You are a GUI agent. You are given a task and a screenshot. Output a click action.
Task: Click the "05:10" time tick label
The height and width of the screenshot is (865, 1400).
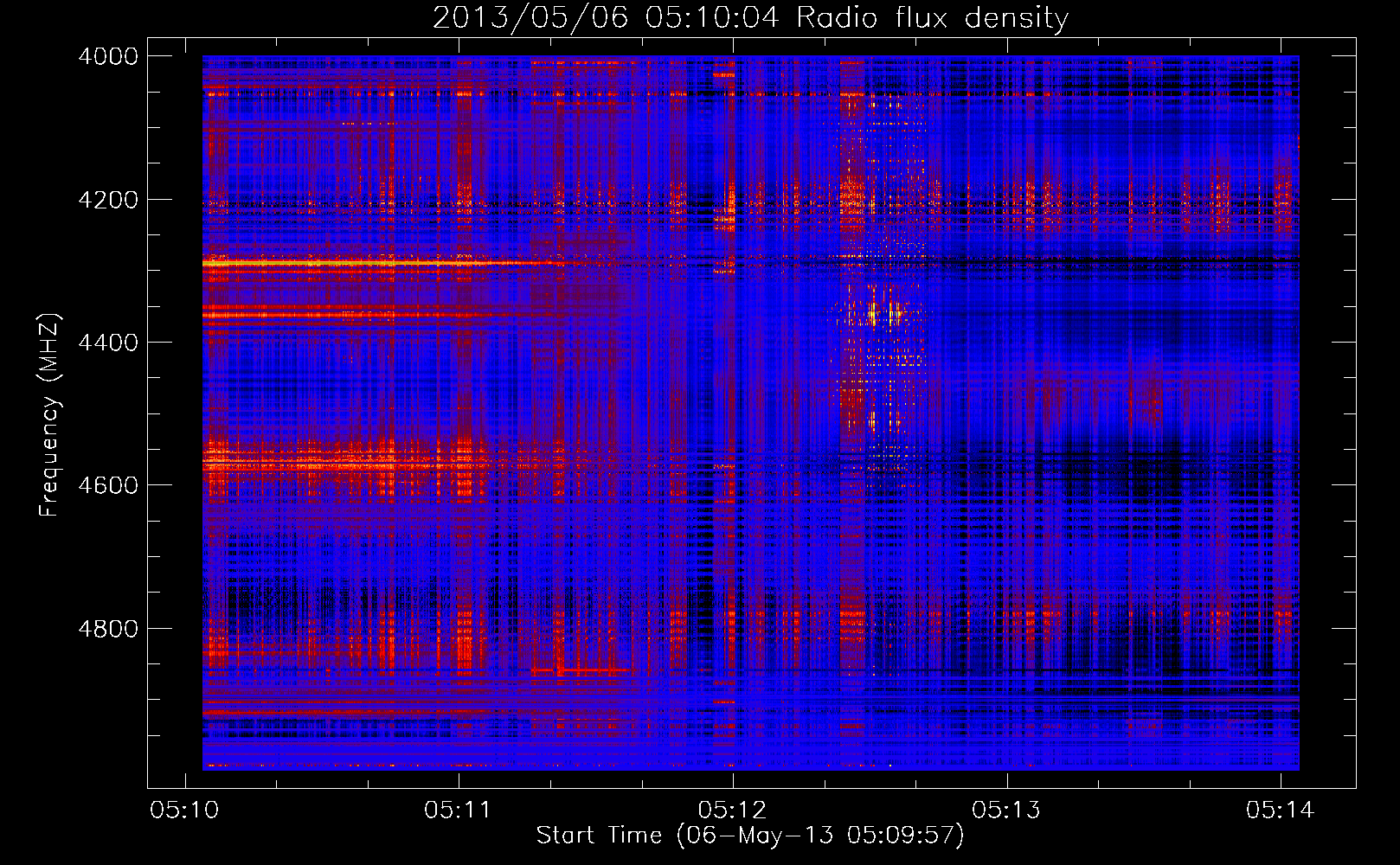pos(184,811)
